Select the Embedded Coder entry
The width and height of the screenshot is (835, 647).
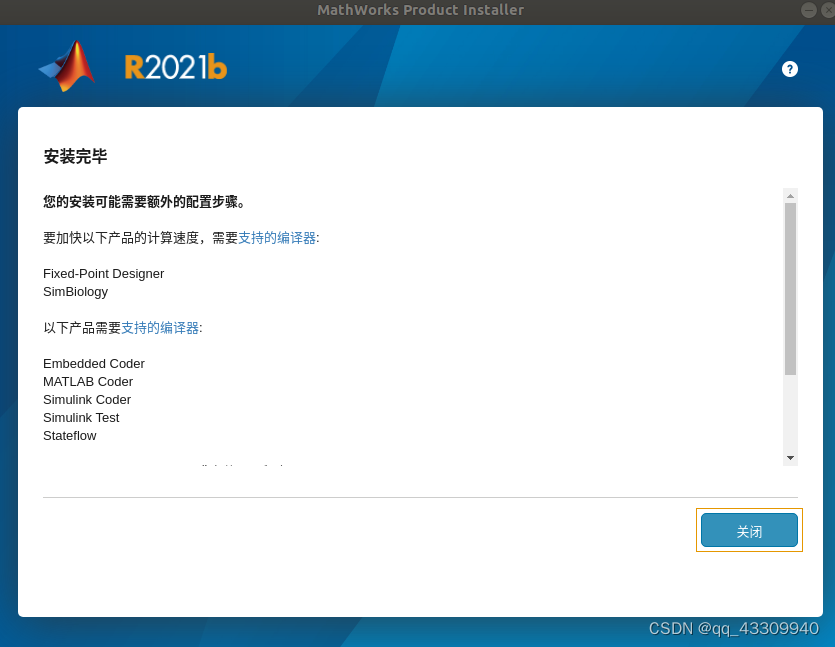[x=94, y=364]
